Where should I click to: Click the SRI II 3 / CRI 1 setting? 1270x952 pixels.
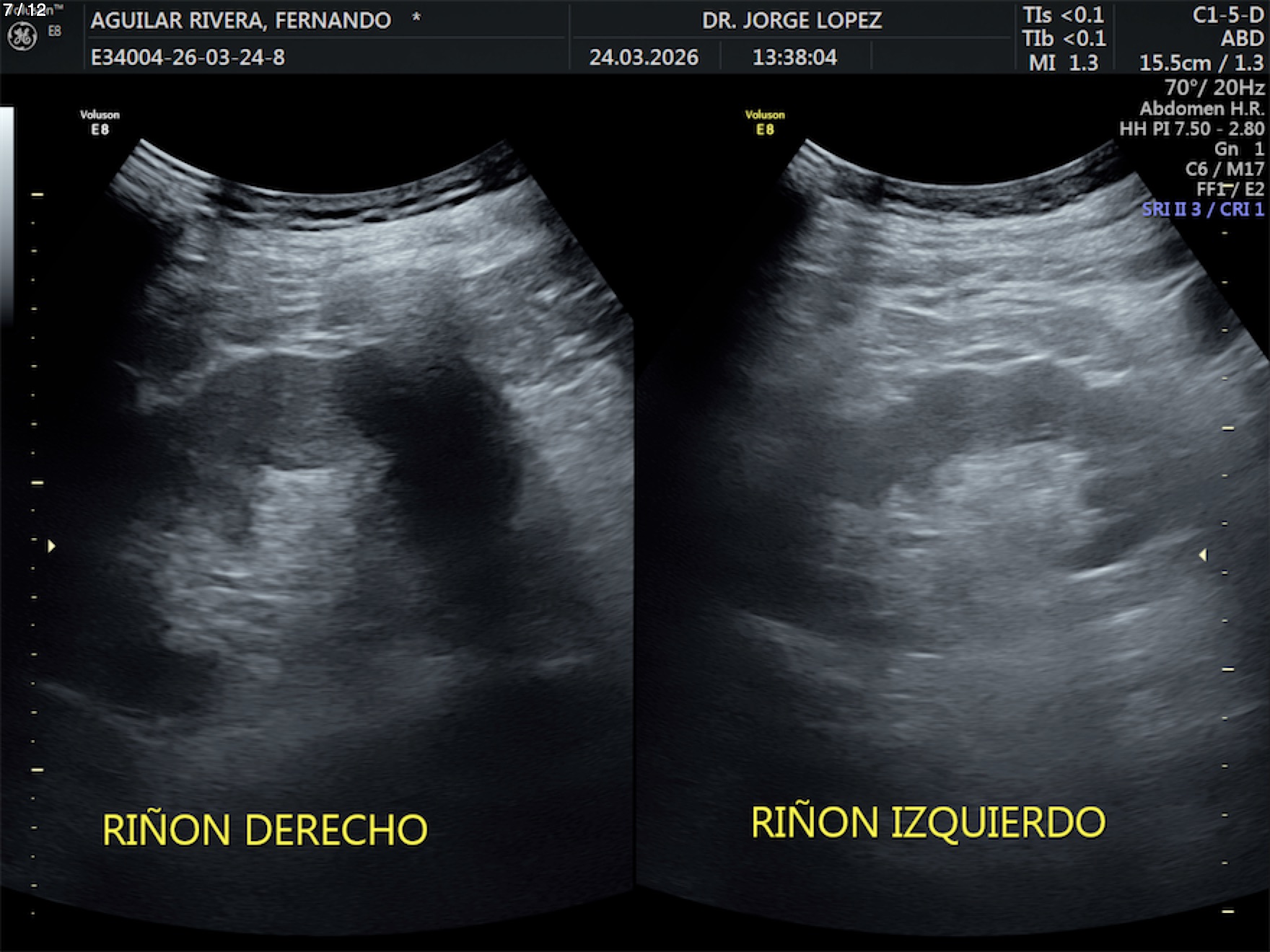tap(1202, 209)
